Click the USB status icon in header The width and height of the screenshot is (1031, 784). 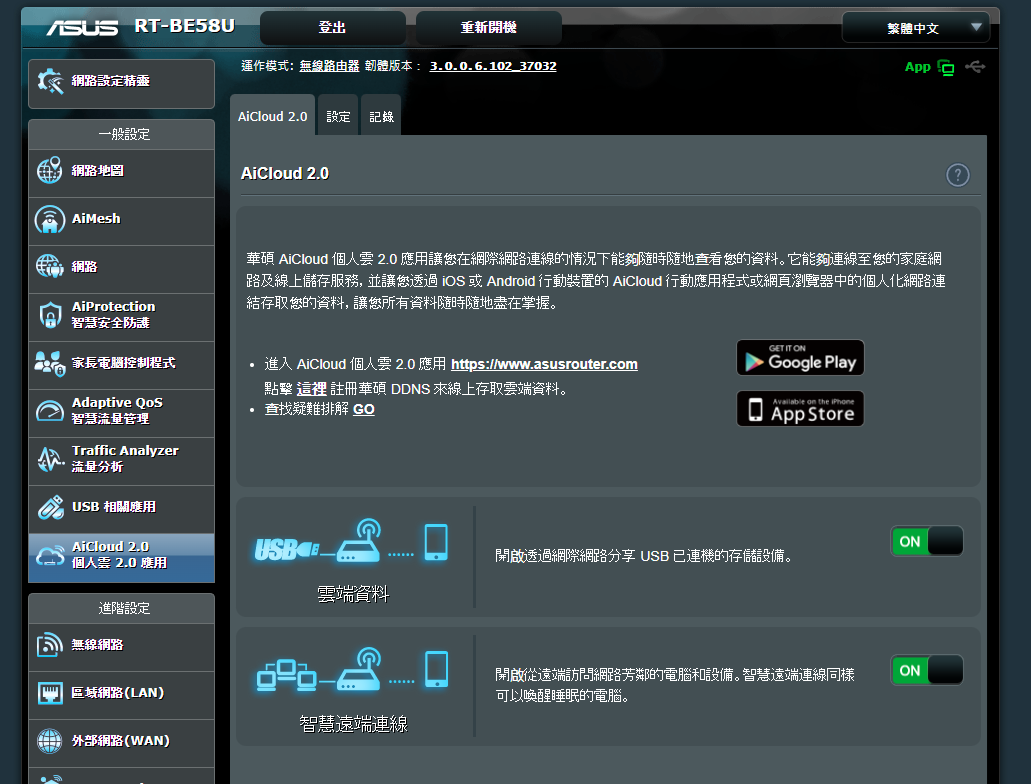[975, 66]
